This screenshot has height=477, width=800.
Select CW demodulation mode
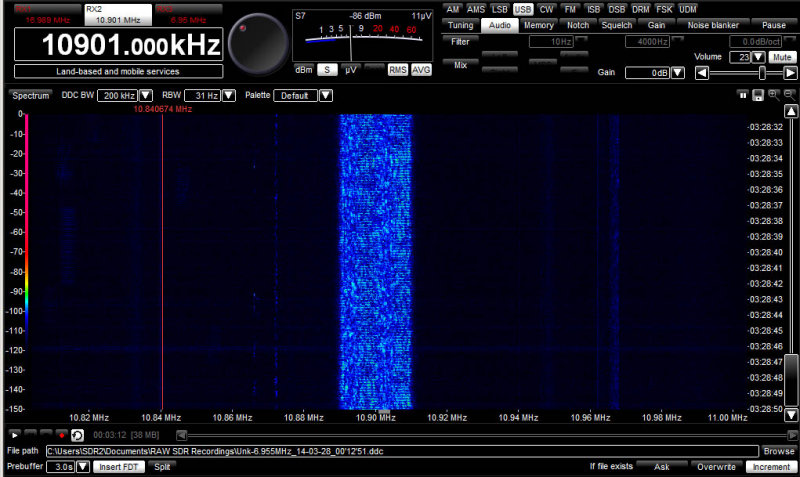point(546,9)
